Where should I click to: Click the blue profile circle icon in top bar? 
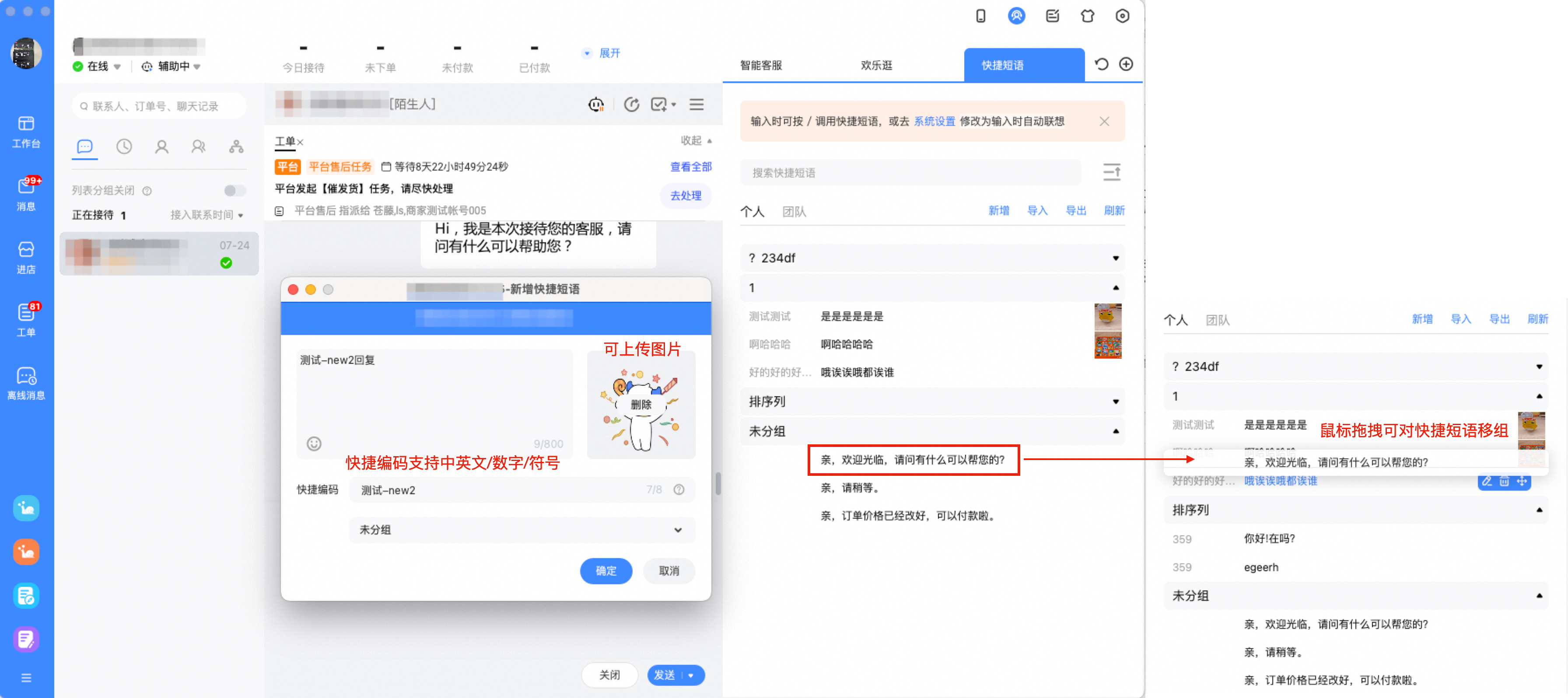click(1016, 16)
